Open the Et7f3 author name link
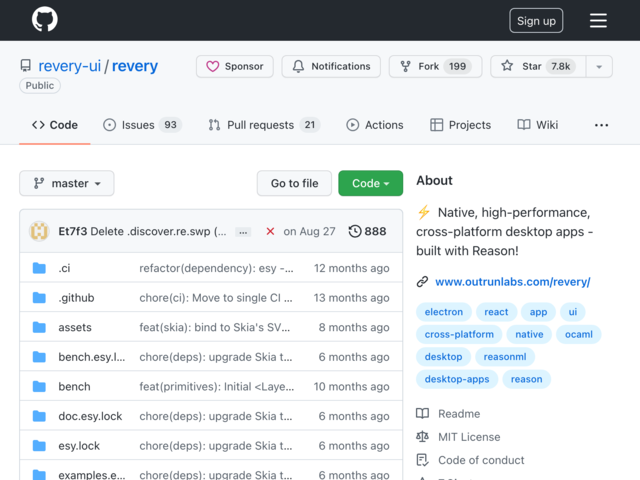 [73, 231]
